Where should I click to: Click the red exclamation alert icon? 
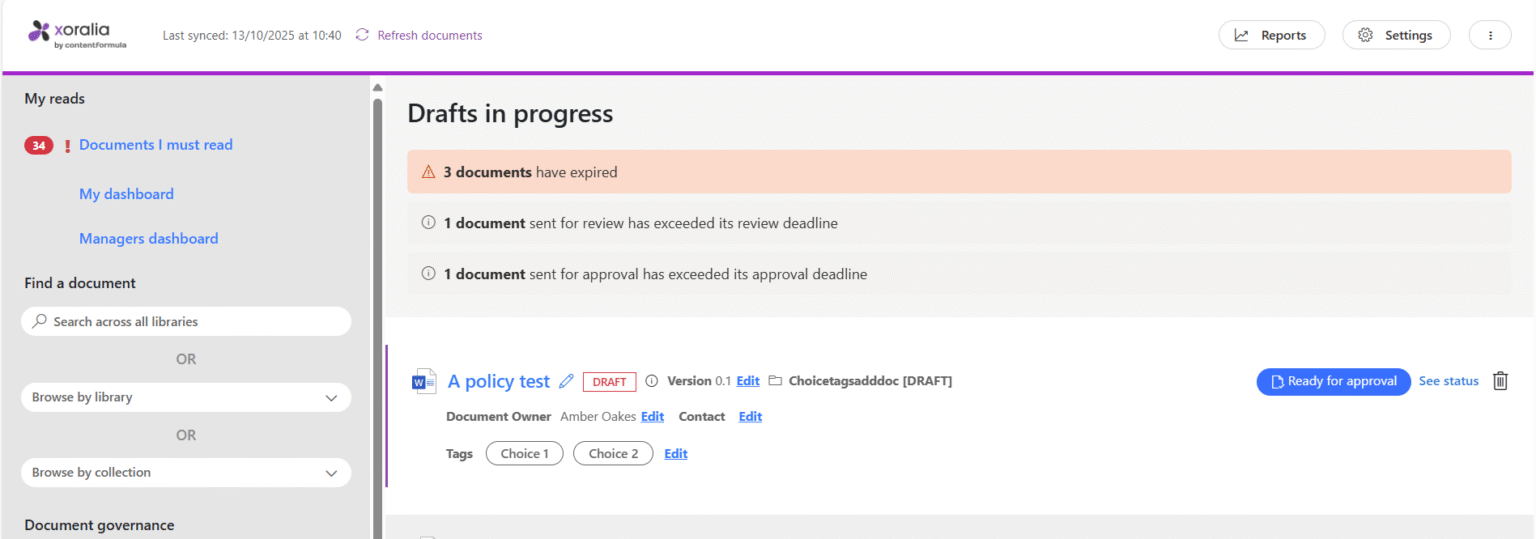click(68, 146)
